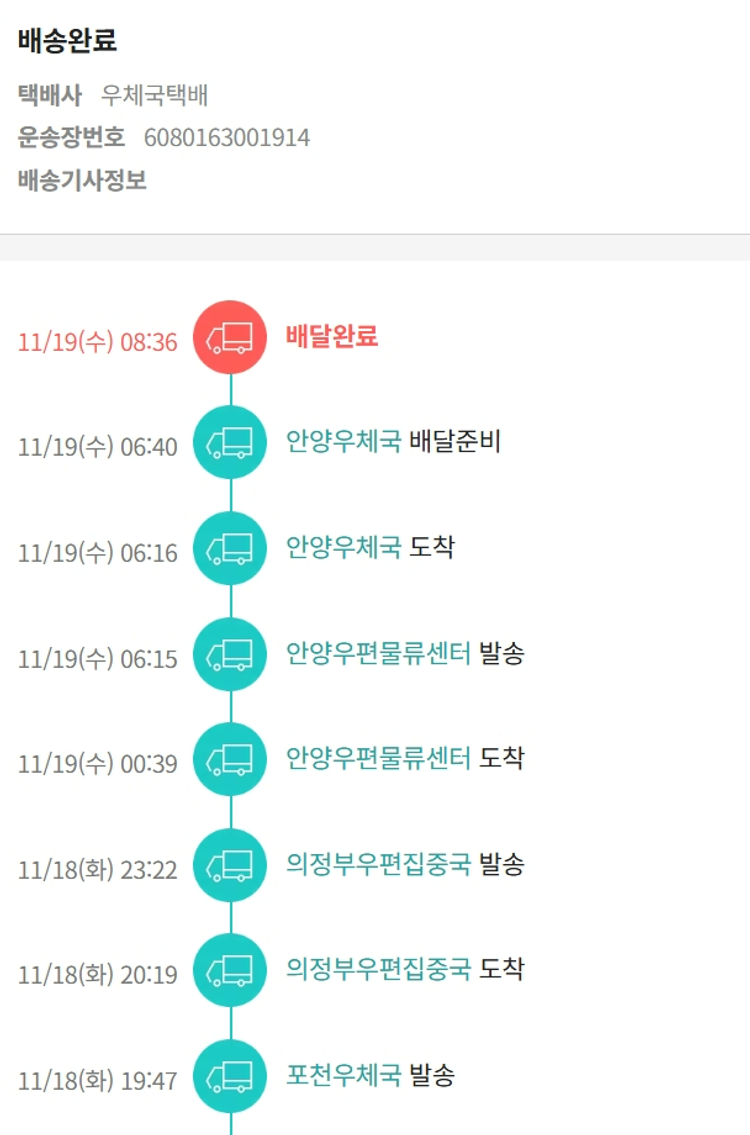750x1135 pixels.
Task: Click the 우체국택배 courier name
Action: [154, 96]
